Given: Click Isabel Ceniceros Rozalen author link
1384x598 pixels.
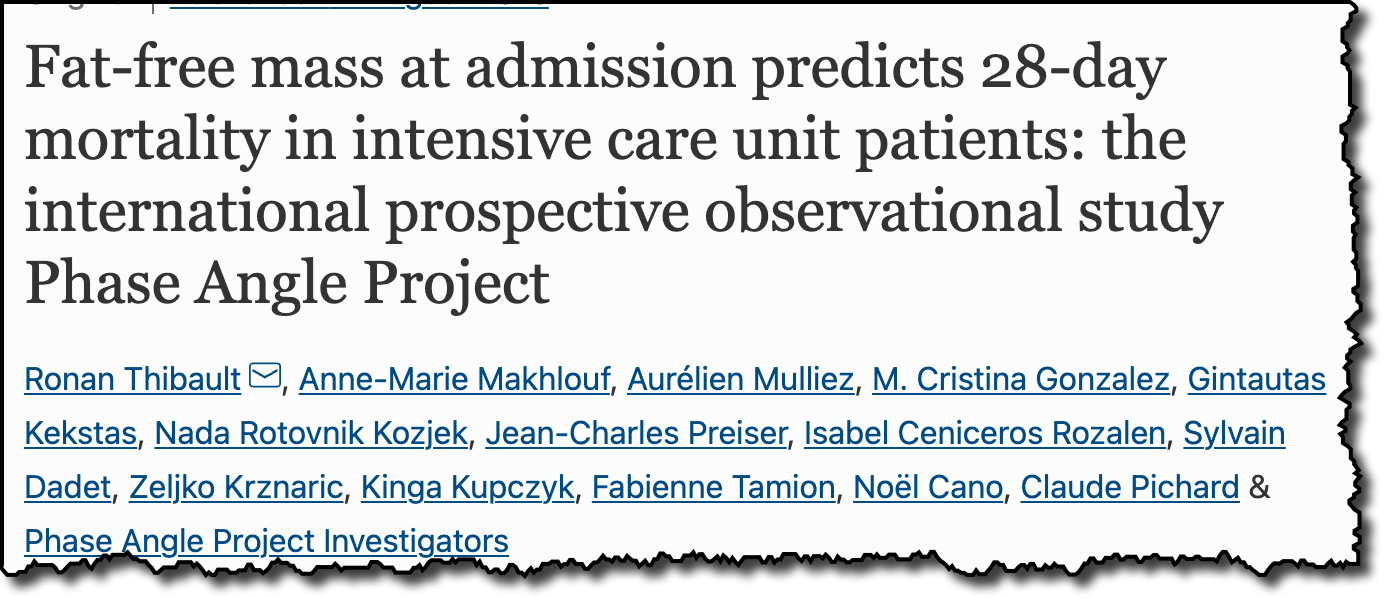Looking at the screenshot, I should point(985,433).
